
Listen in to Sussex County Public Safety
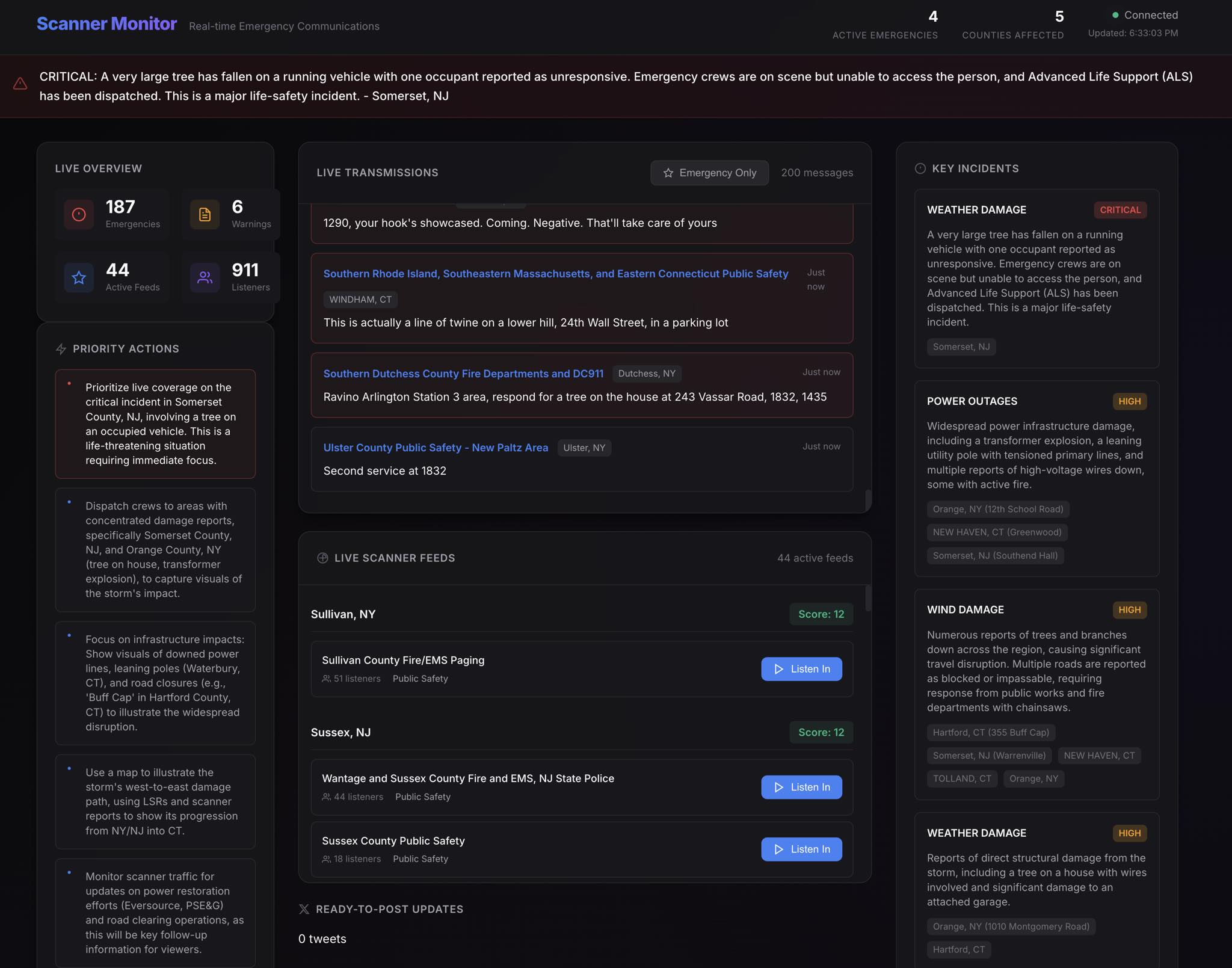pos(801,849)
